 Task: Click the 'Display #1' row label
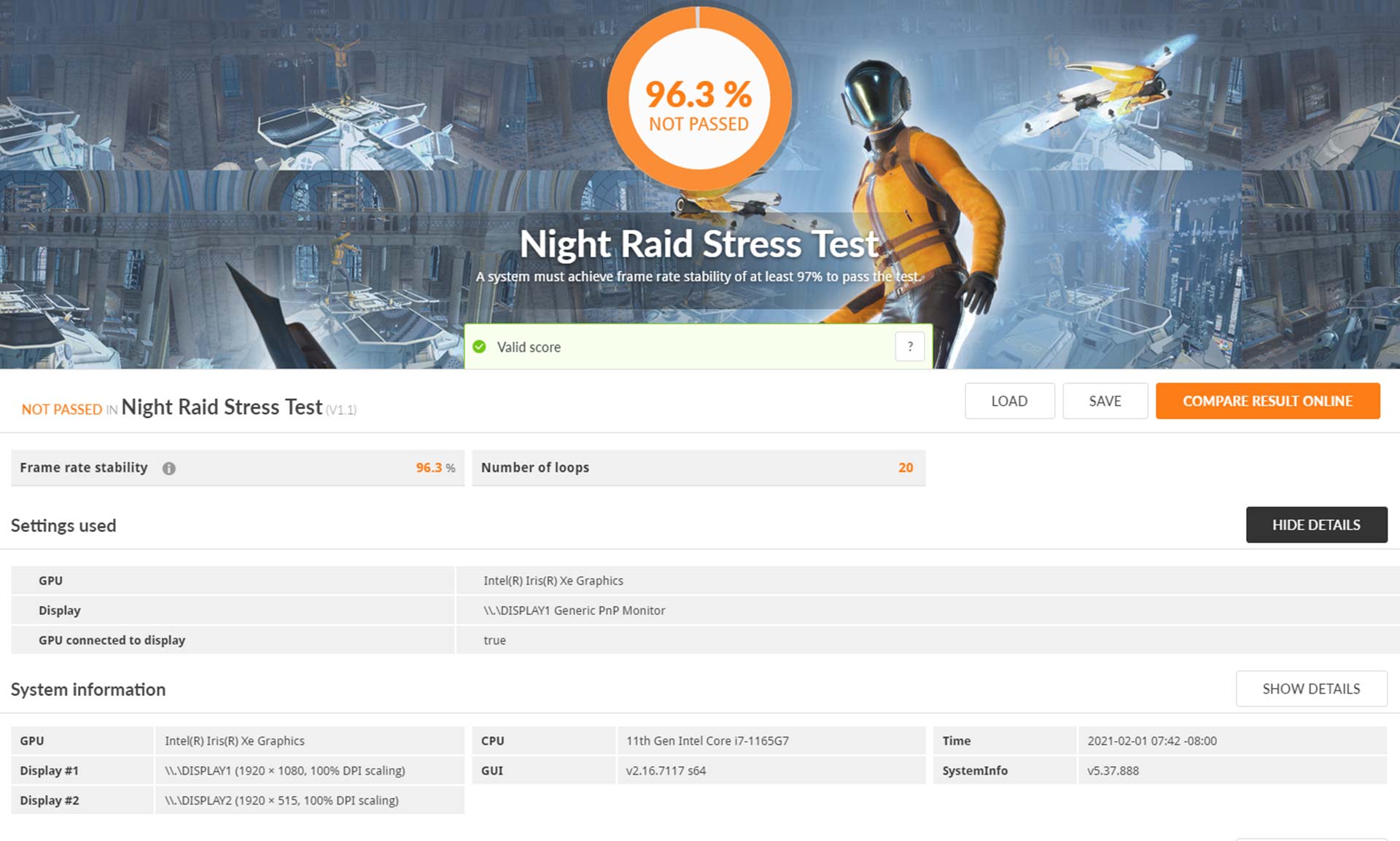[50, 771]
